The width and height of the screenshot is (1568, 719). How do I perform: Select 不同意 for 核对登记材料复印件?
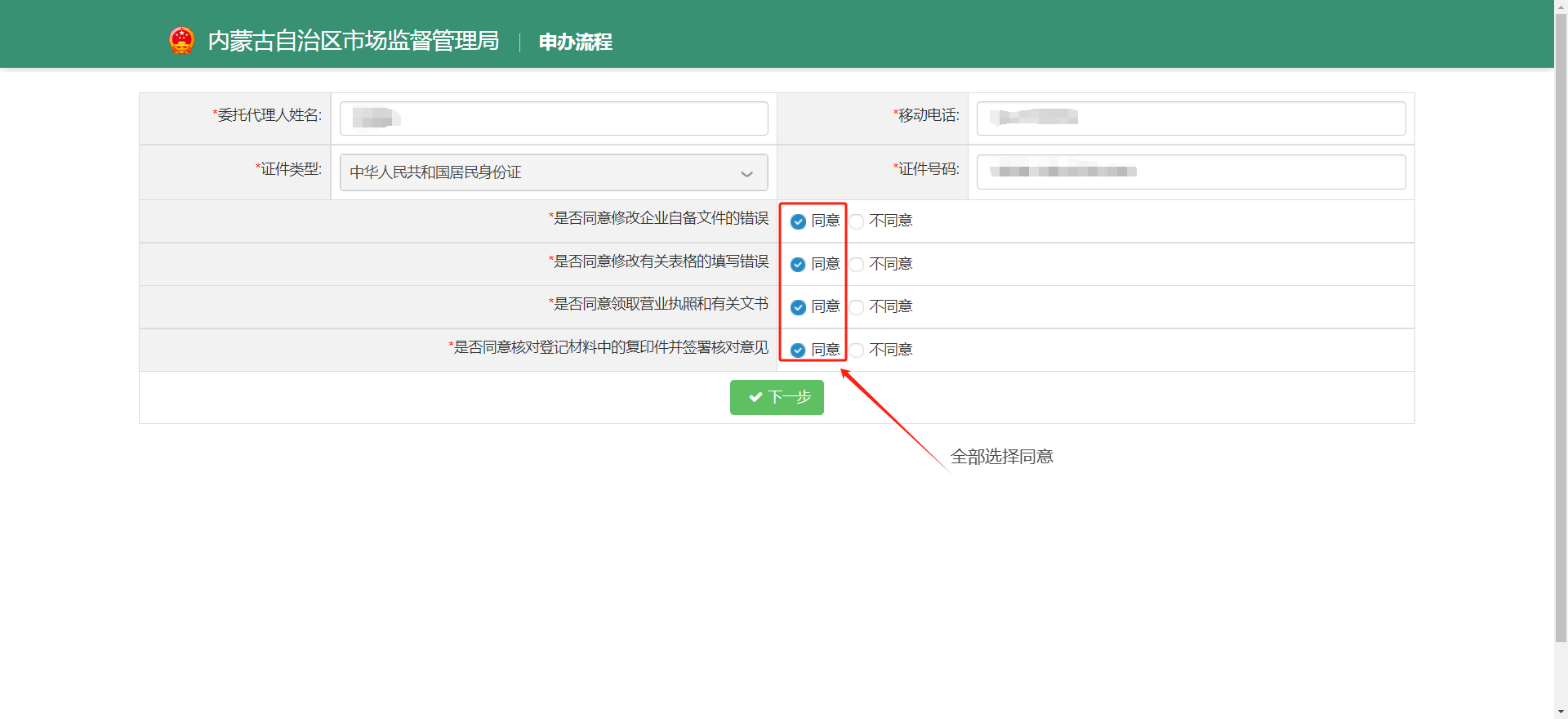point(857,351)
